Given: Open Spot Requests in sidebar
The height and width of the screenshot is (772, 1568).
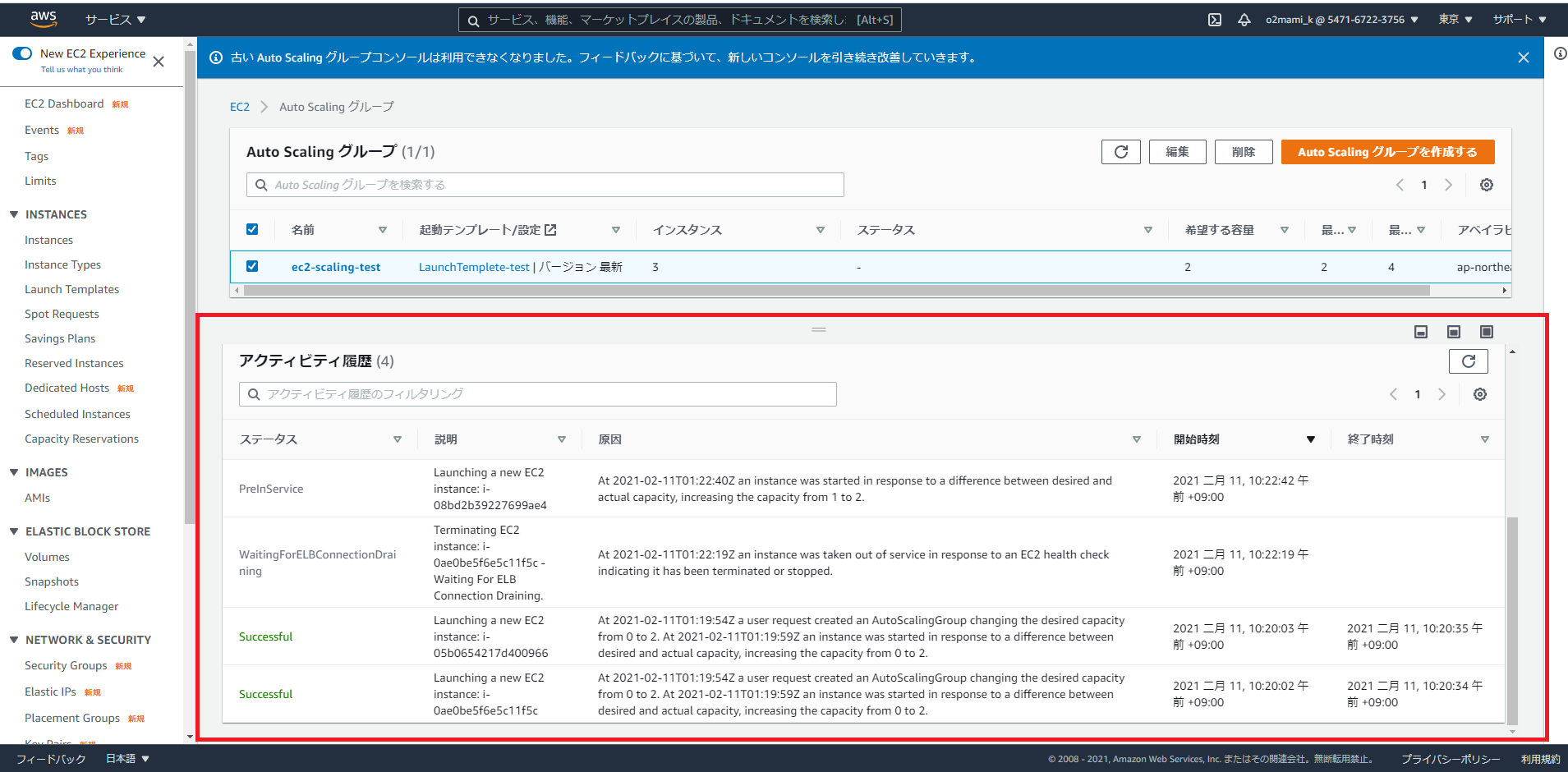Looking at the screenshot, I should click(62, 314).
